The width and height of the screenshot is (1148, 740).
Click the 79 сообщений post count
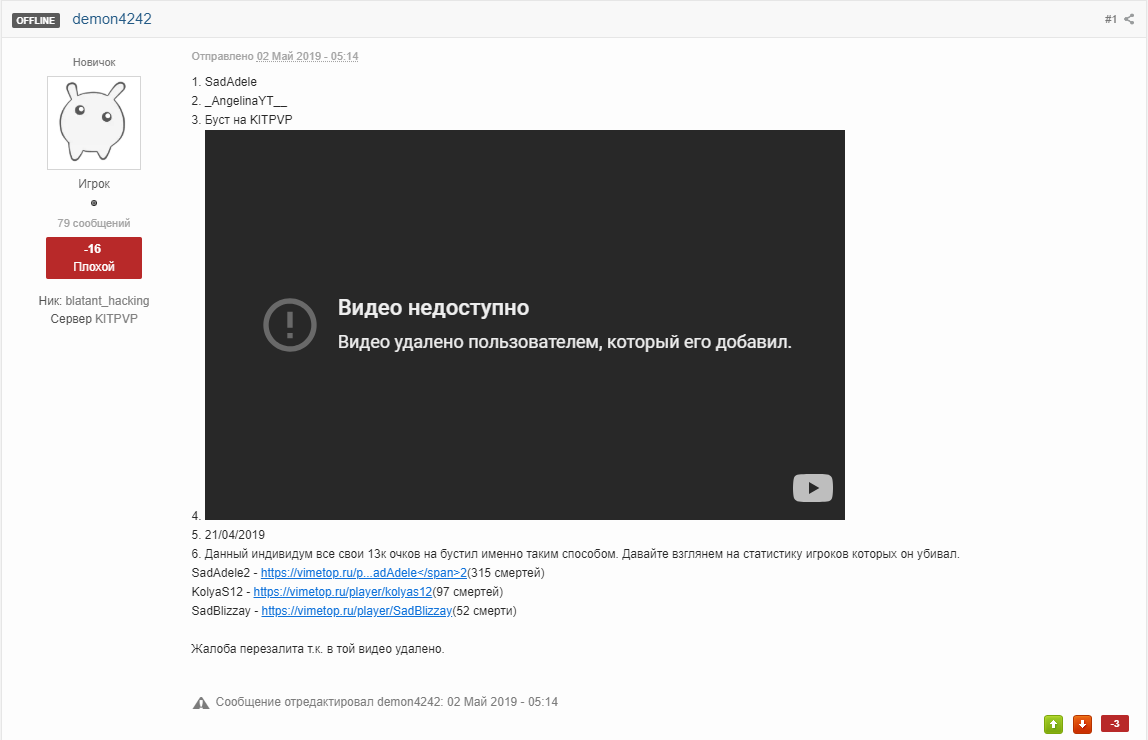94,223
